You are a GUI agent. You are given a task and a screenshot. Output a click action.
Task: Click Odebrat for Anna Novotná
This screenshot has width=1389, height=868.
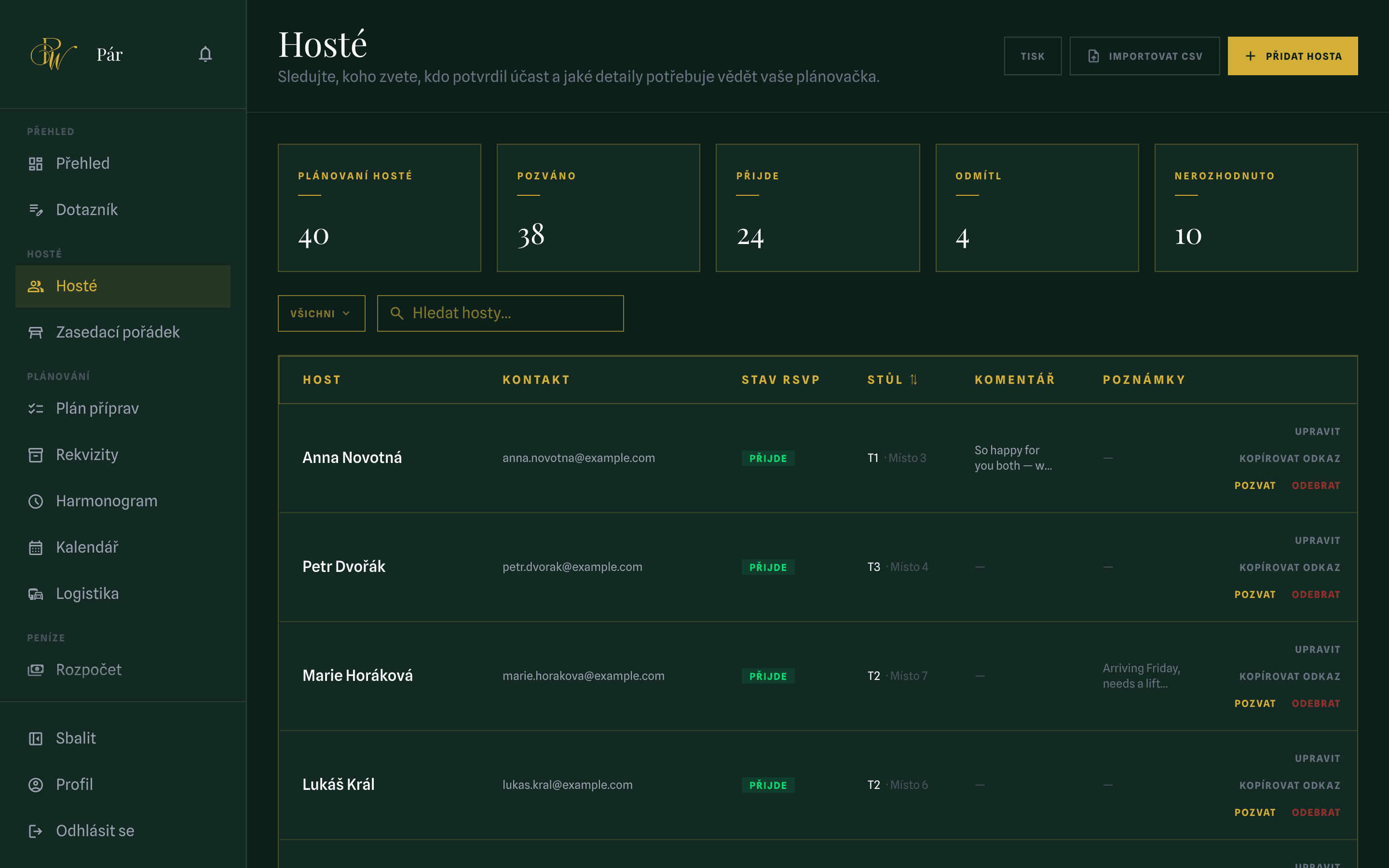click(1316, 486)
